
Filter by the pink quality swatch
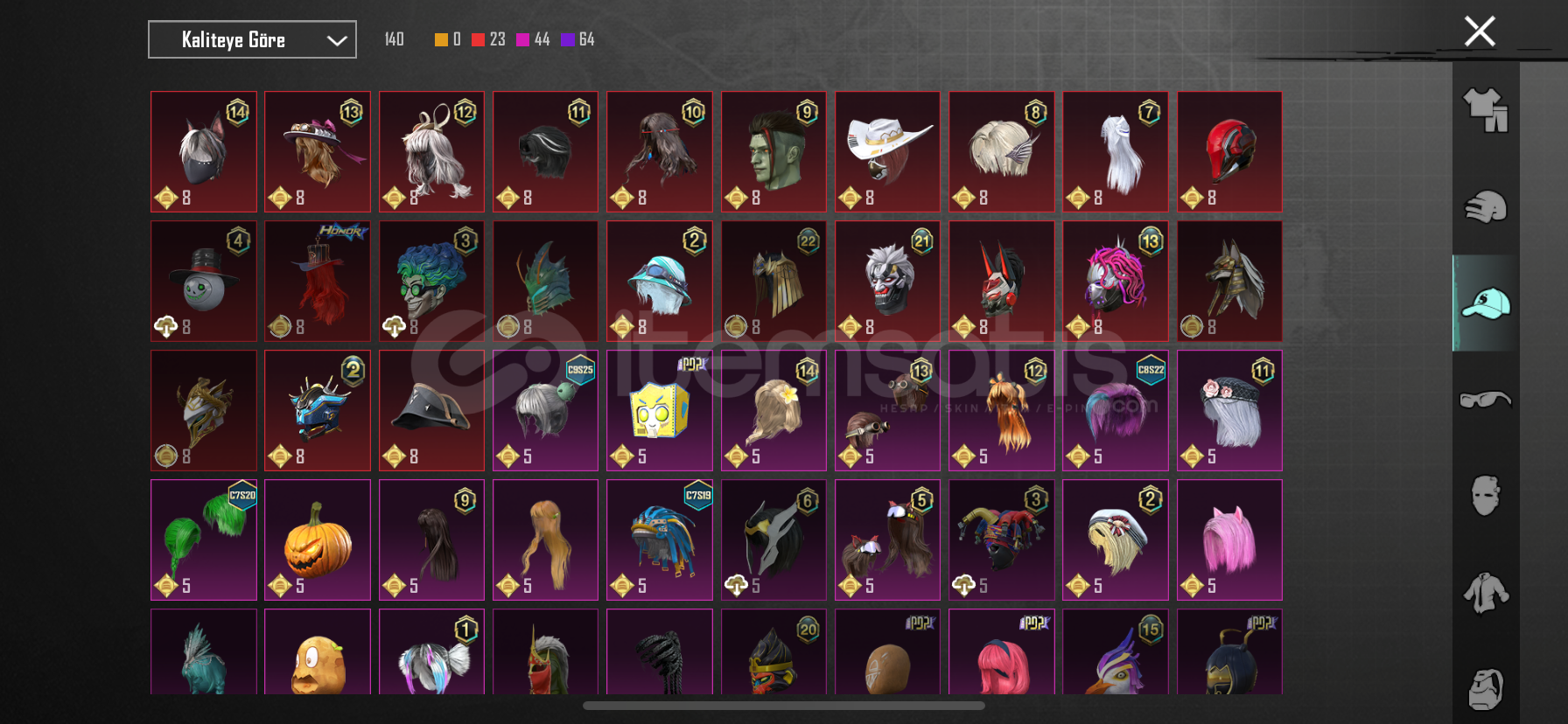tap(522, 39)
